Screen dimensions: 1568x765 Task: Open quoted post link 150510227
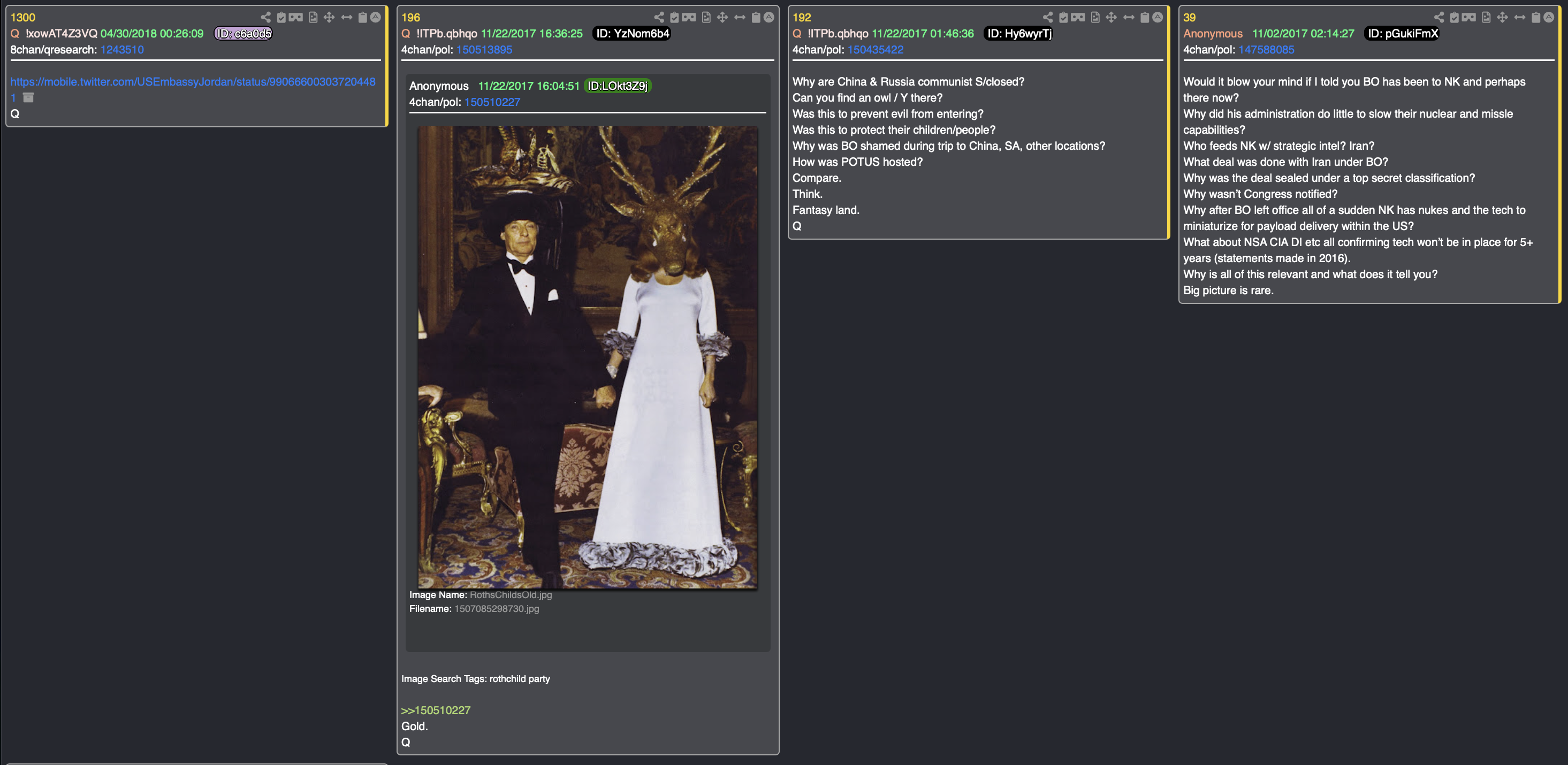[x=492, y=102]
